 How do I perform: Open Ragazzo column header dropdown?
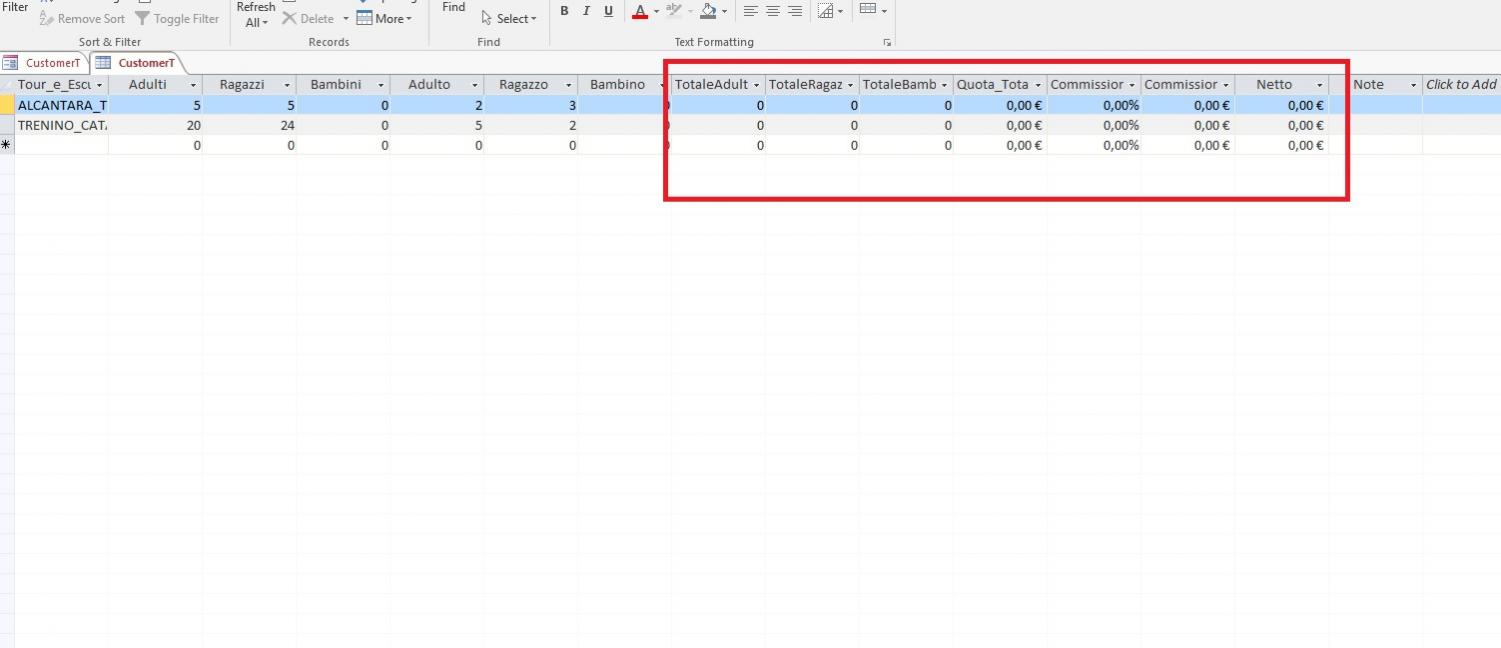[x=569, y=85]
